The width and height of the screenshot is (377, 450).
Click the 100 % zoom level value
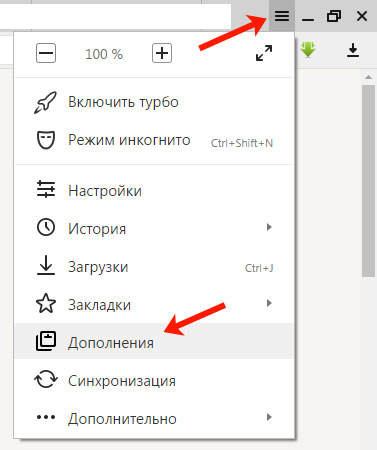[104, 54]
